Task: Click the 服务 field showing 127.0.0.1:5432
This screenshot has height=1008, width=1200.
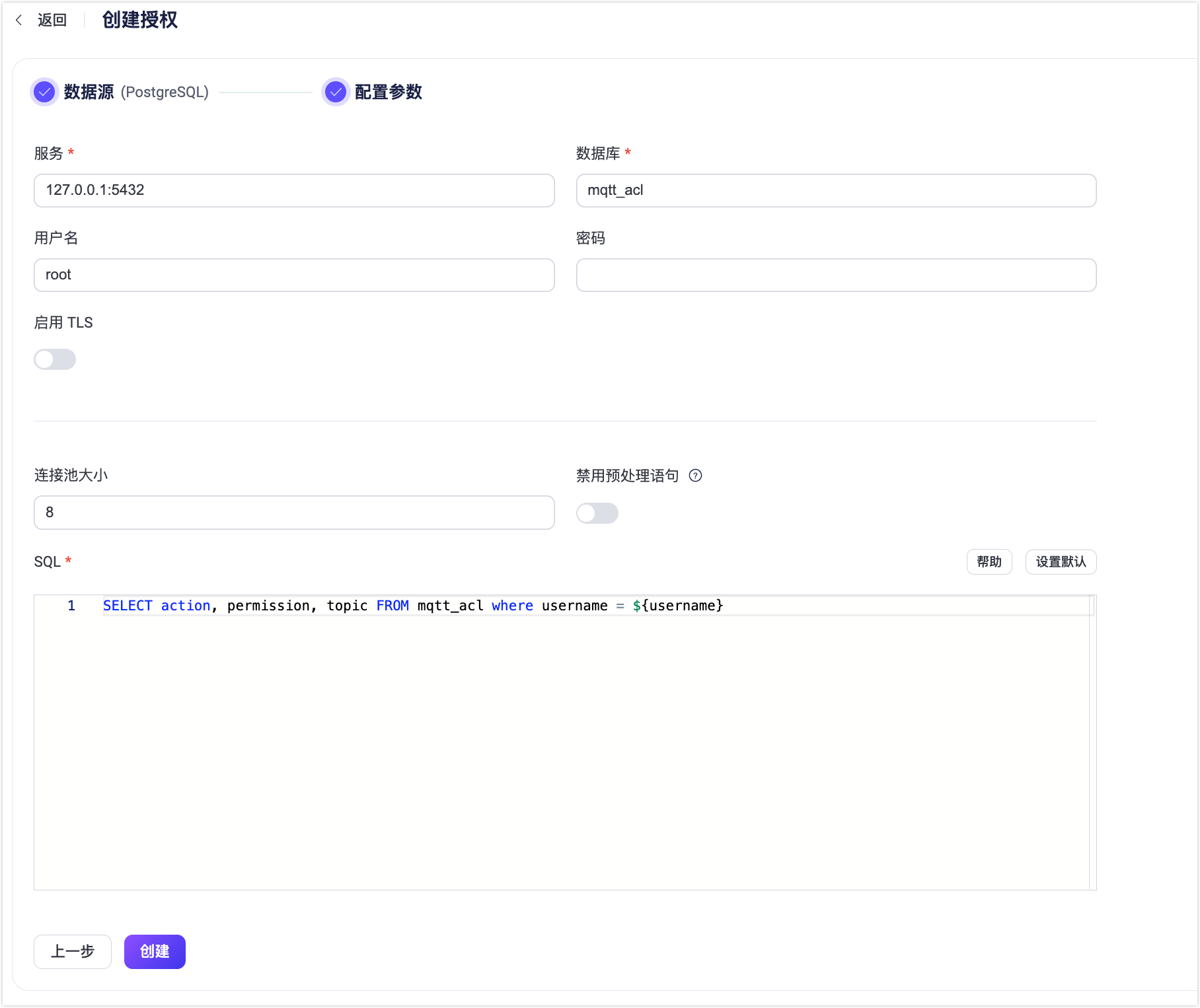Action: pos(293,190)
